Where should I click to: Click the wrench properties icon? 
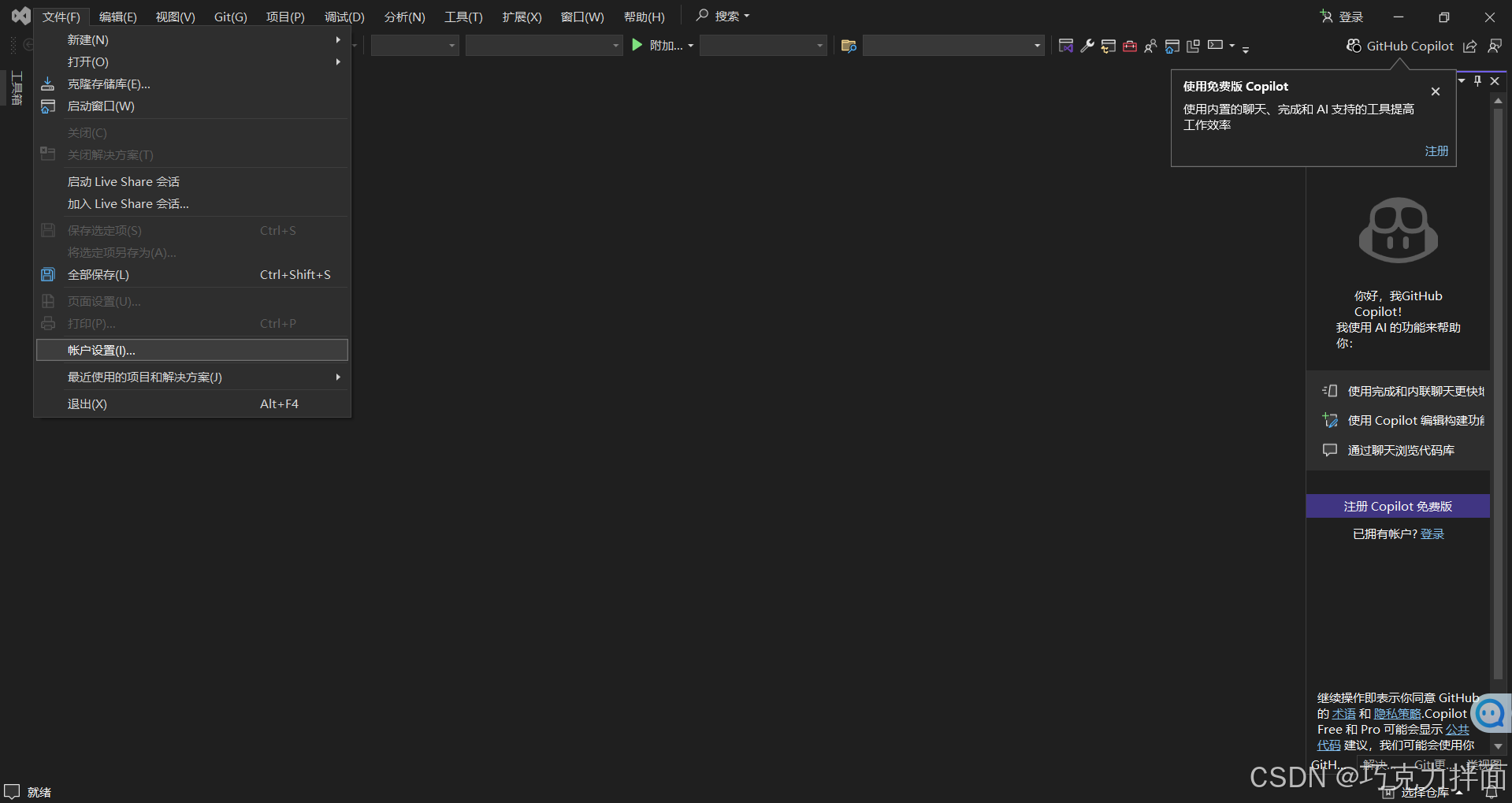point(1087,46)
